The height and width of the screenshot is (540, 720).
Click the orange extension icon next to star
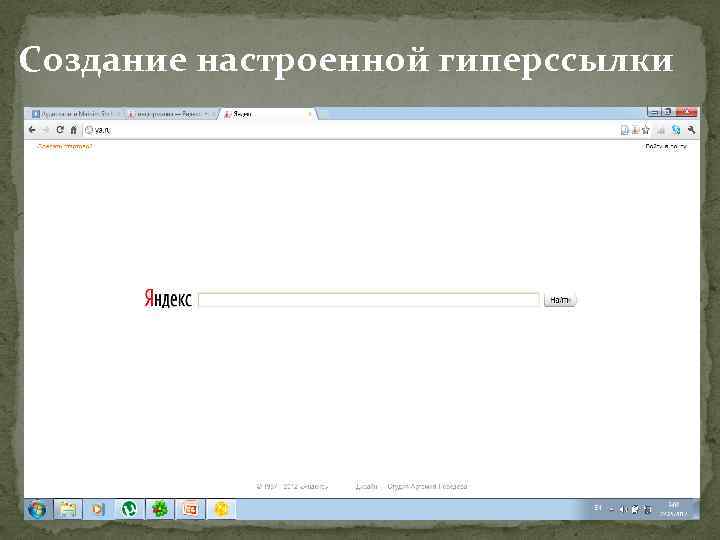(x=636, y=130)
